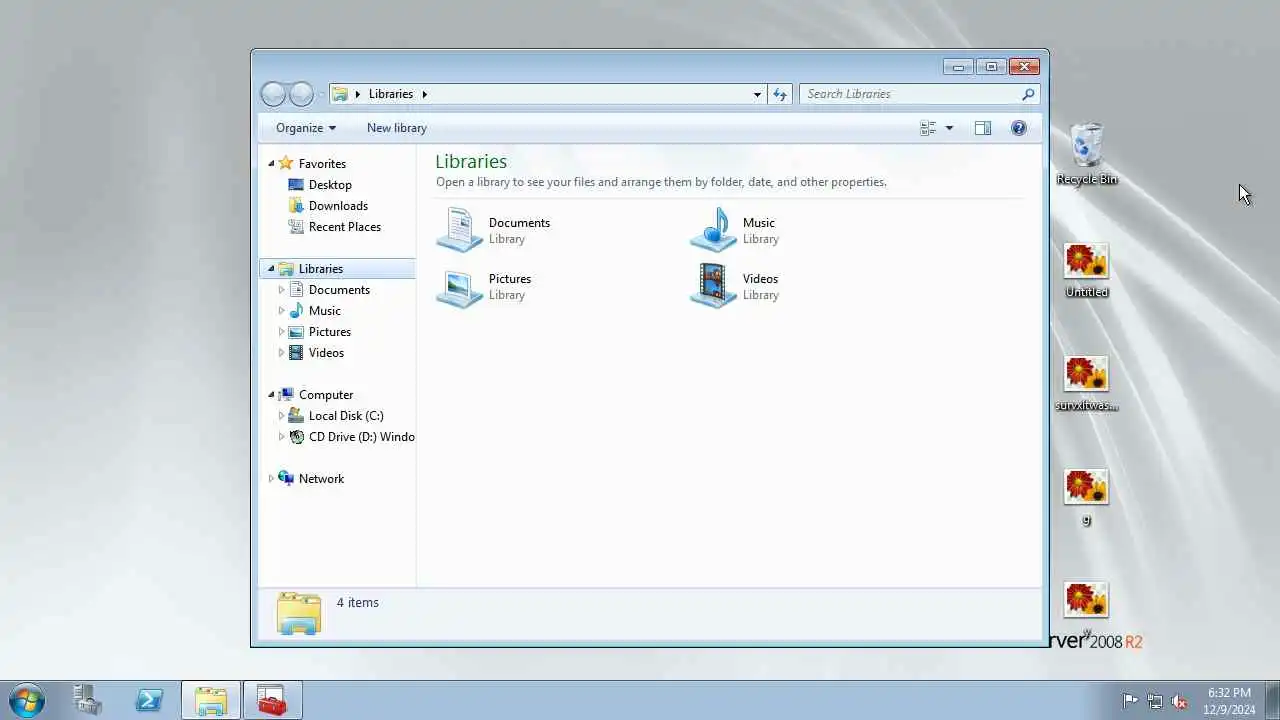
Task: Click the Forward navigation arrow
Action: [301, 94]
